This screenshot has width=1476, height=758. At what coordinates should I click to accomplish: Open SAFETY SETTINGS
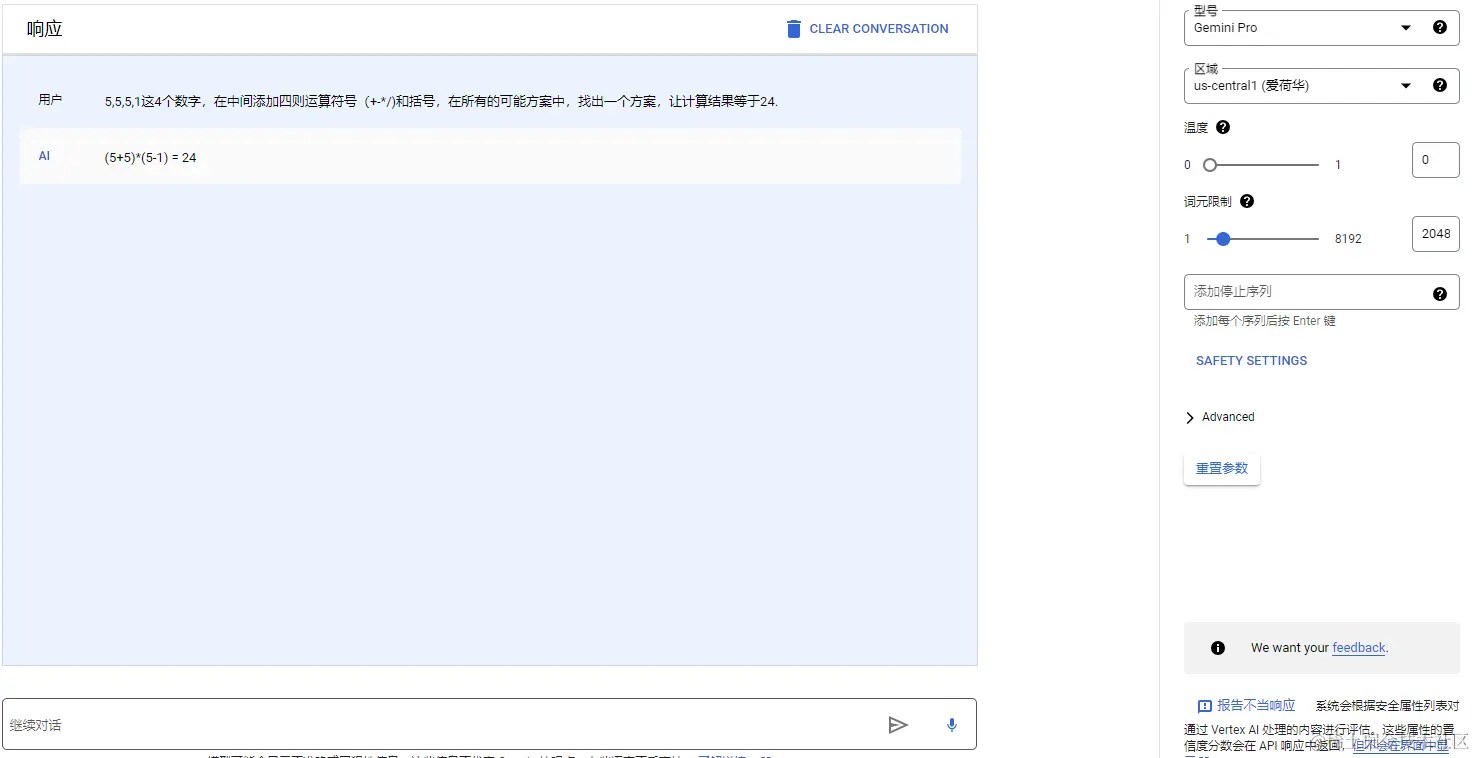1251,360
